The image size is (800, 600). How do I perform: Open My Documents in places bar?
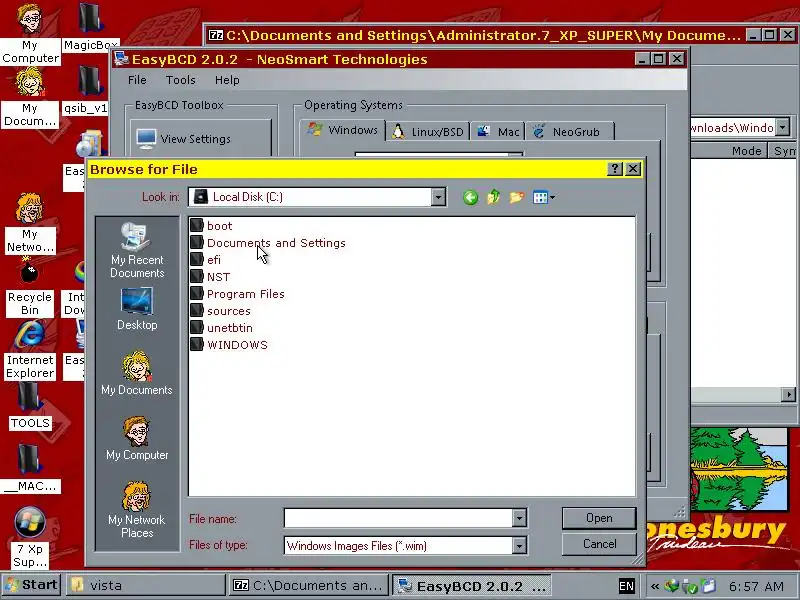[137, 373]
